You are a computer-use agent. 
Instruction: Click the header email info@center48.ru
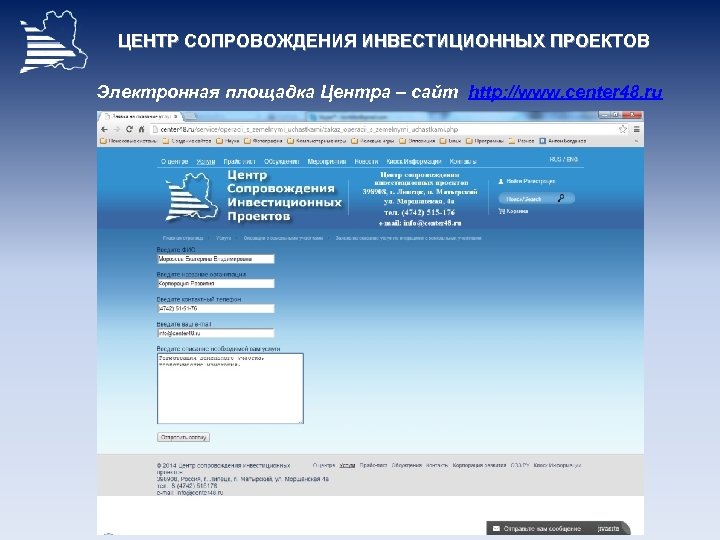click(x=432, y=223)
